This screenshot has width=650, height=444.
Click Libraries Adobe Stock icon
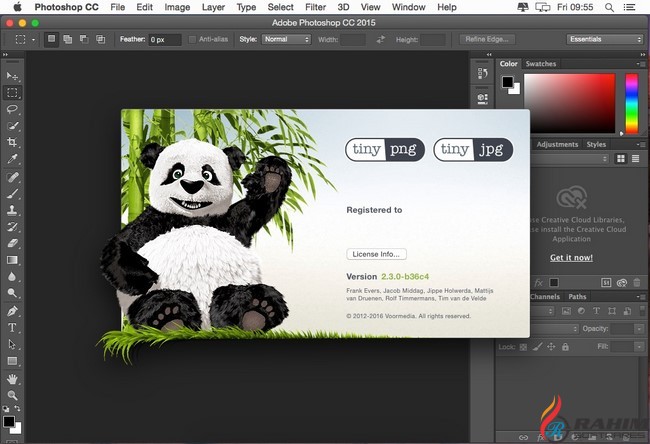point(606,283)
